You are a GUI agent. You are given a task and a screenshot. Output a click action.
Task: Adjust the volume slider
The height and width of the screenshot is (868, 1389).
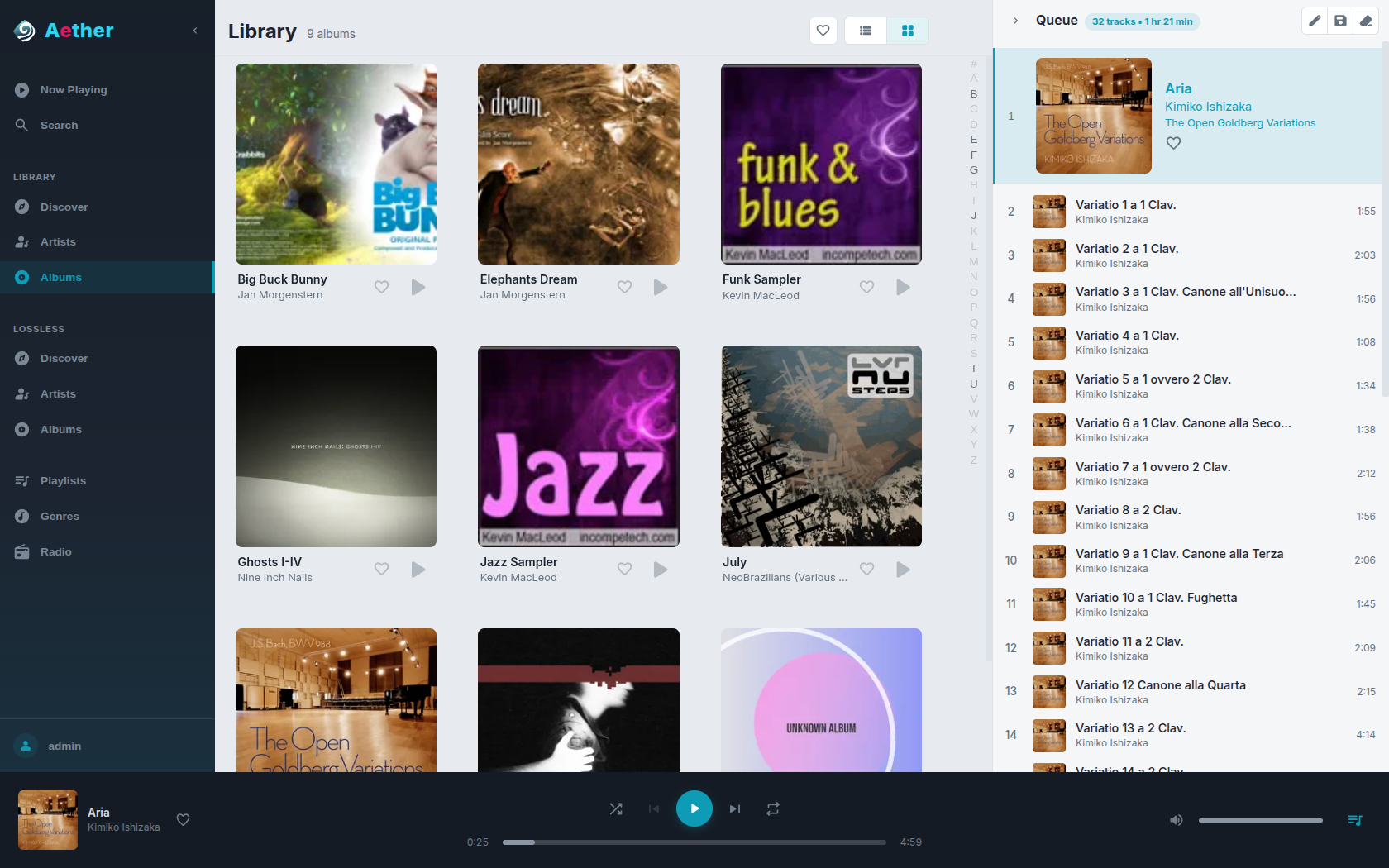[x=1261, y=820]
